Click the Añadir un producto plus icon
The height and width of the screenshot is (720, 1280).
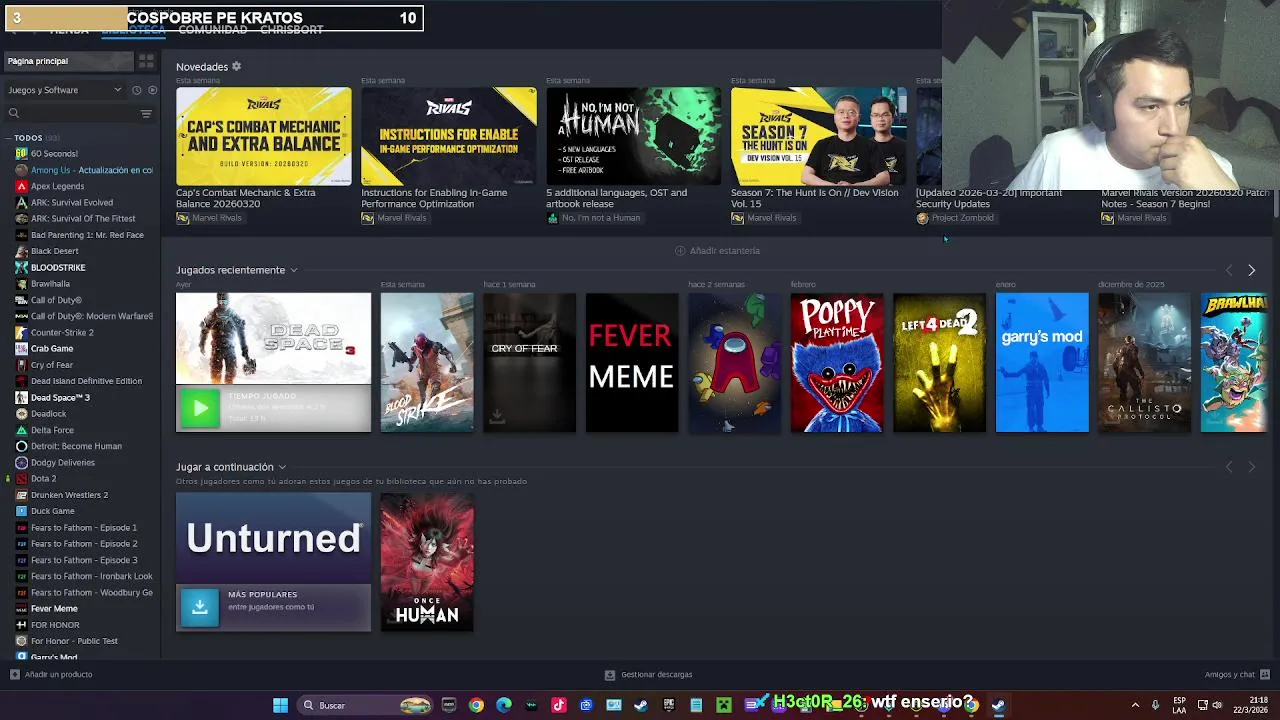14,675
